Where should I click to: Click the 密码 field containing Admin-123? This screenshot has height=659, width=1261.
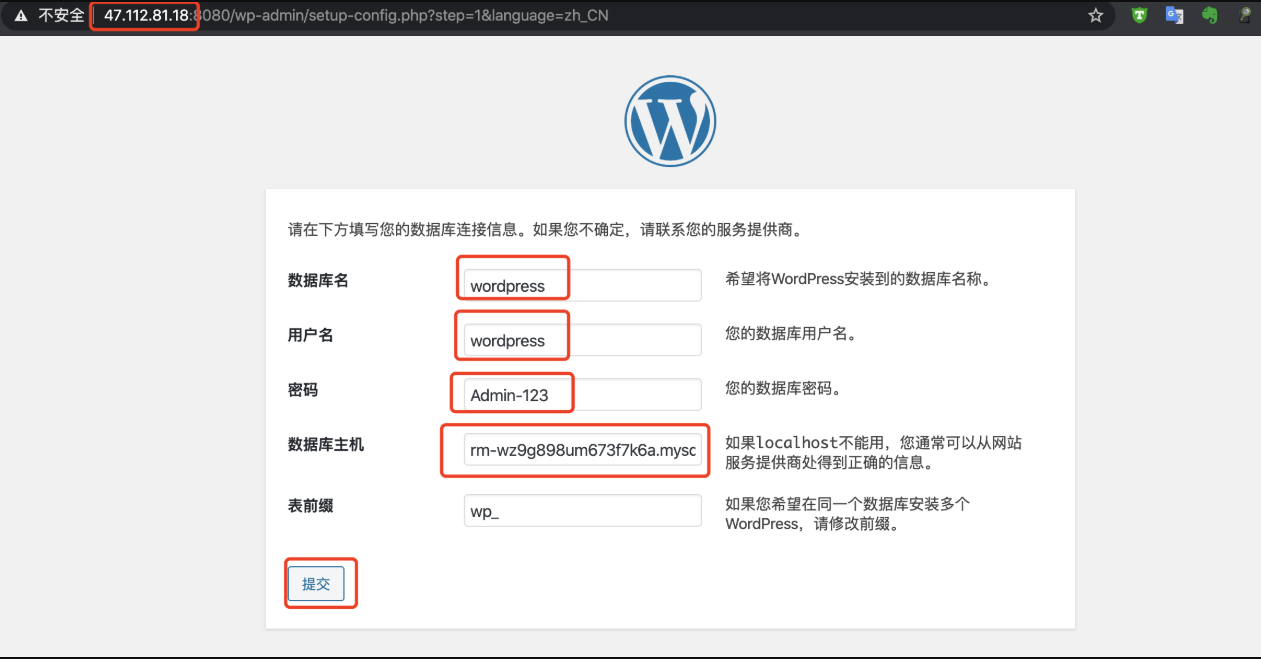point(583,394)
